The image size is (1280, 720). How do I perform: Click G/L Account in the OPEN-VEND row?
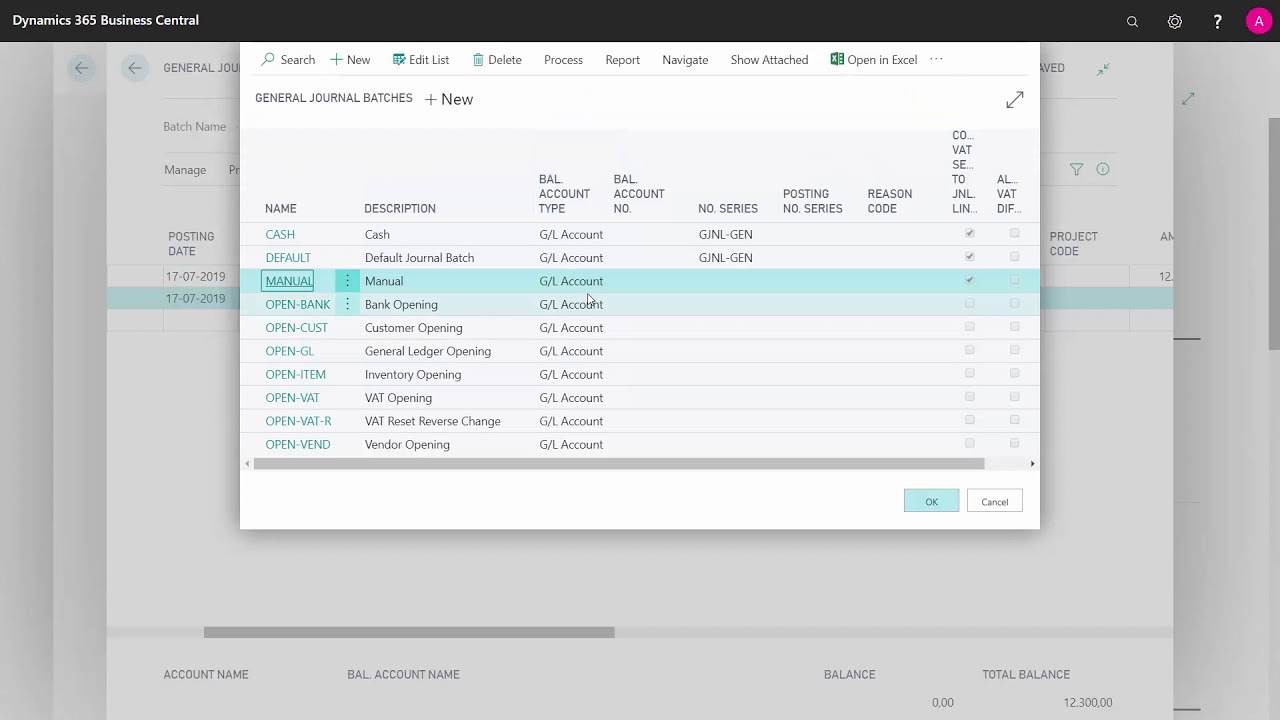(x=571, y=444)
